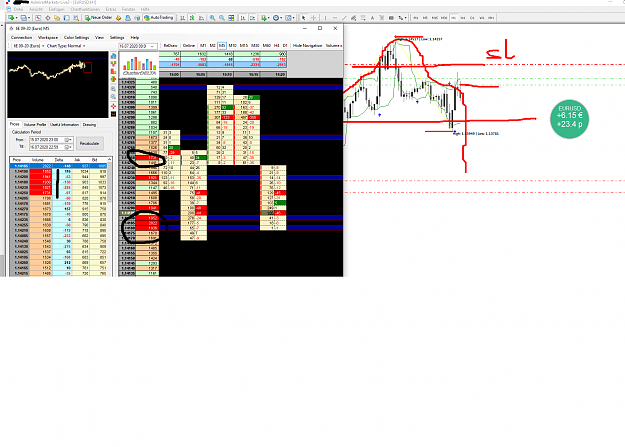Switch to the Volume Profile tab

(x=35, y=124)
